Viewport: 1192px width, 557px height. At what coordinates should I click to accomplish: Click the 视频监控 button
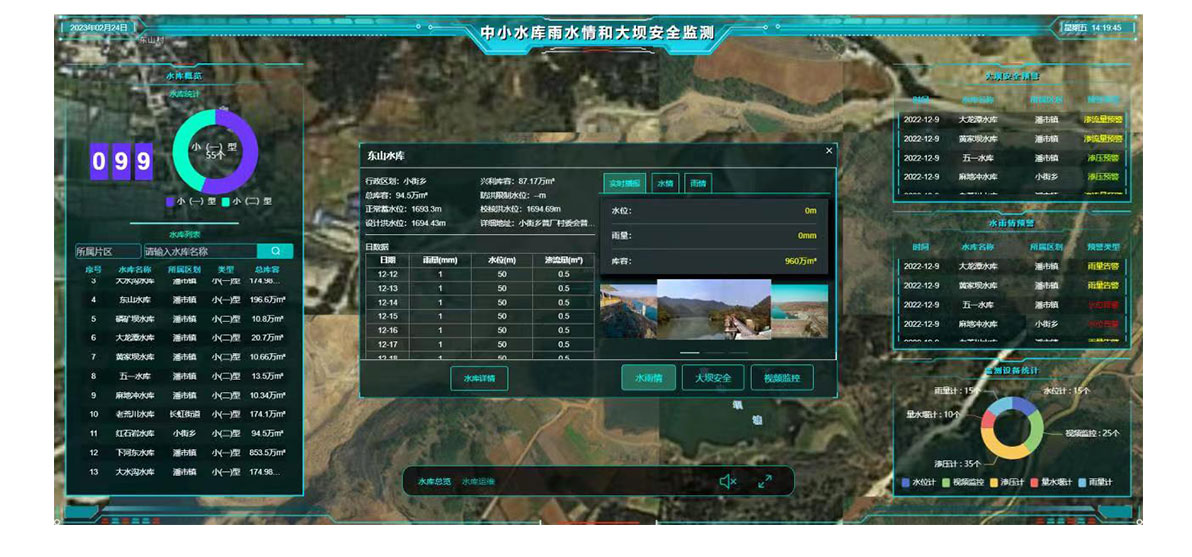coord(781,378)
